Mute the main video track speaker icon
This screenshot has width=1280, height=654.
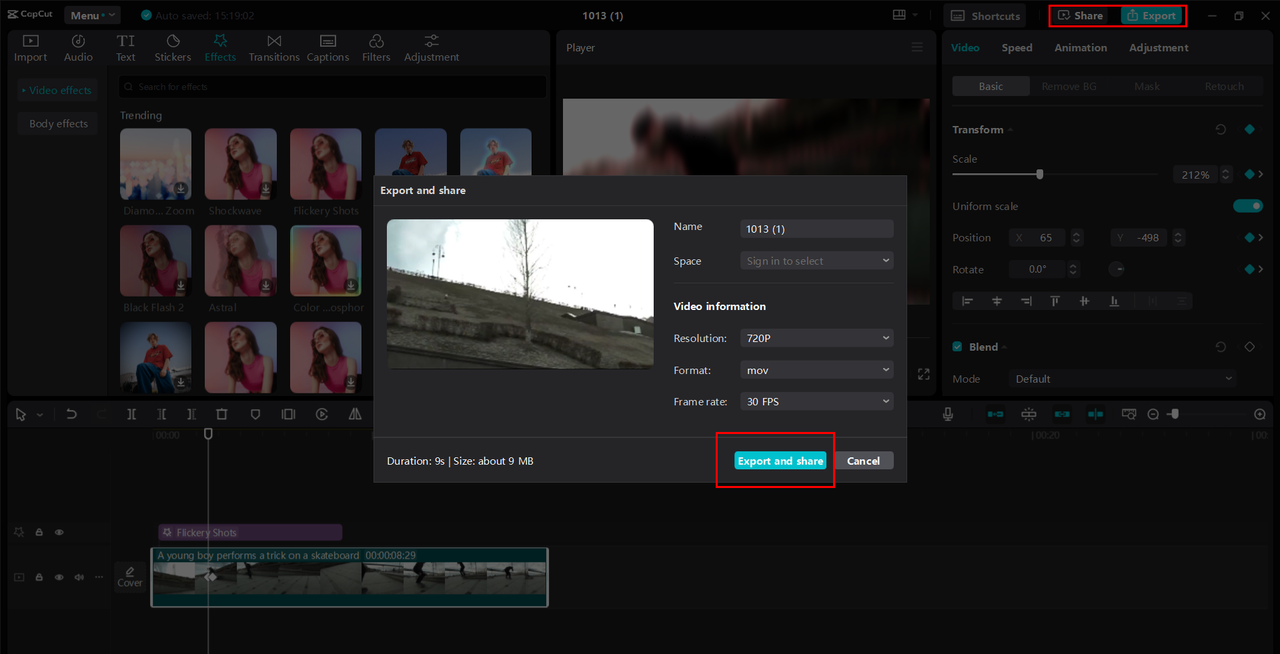(x=79, y=577)
